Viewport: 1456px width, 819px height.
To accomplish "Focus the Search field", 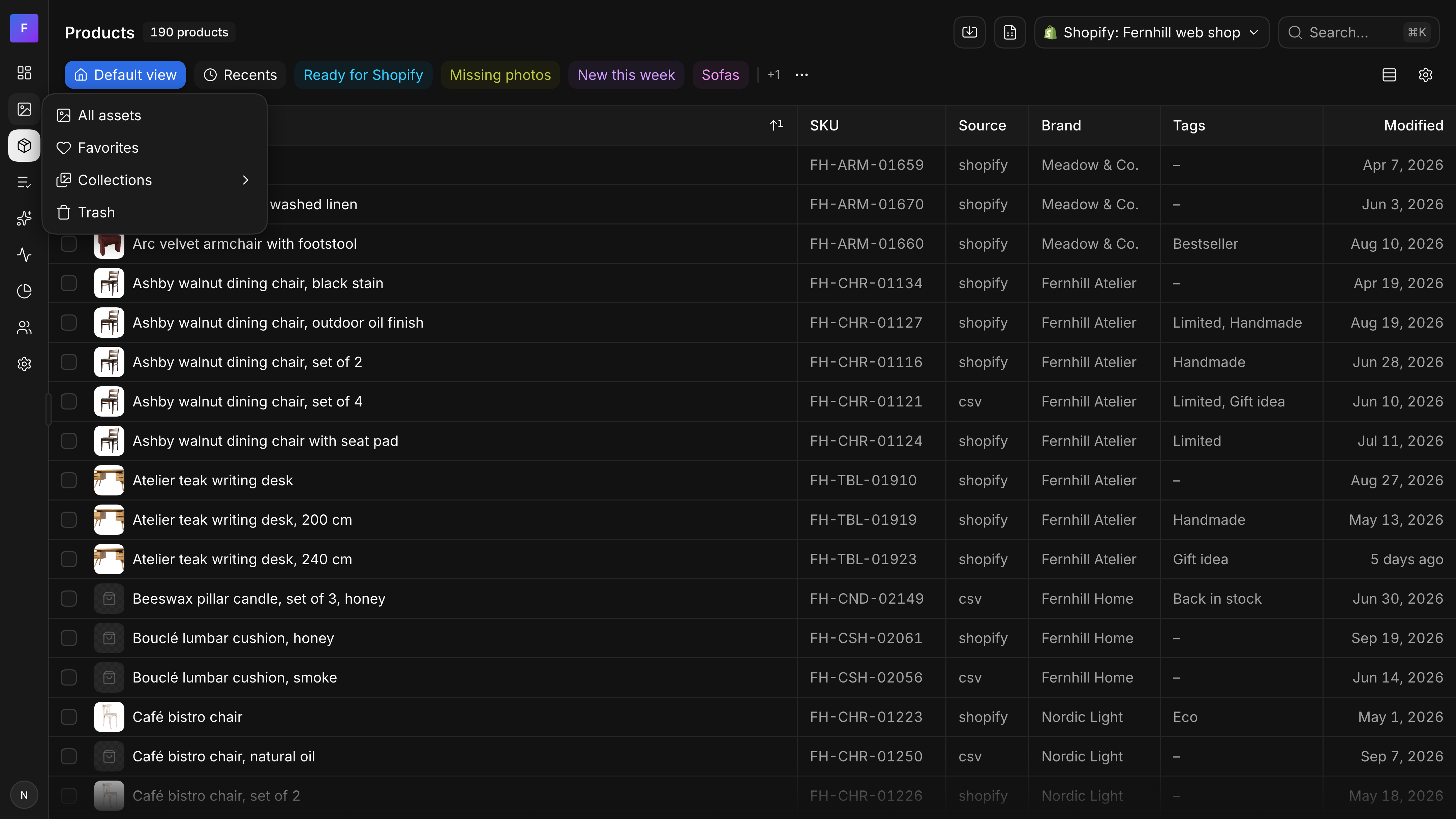I will coord(1359,32).
